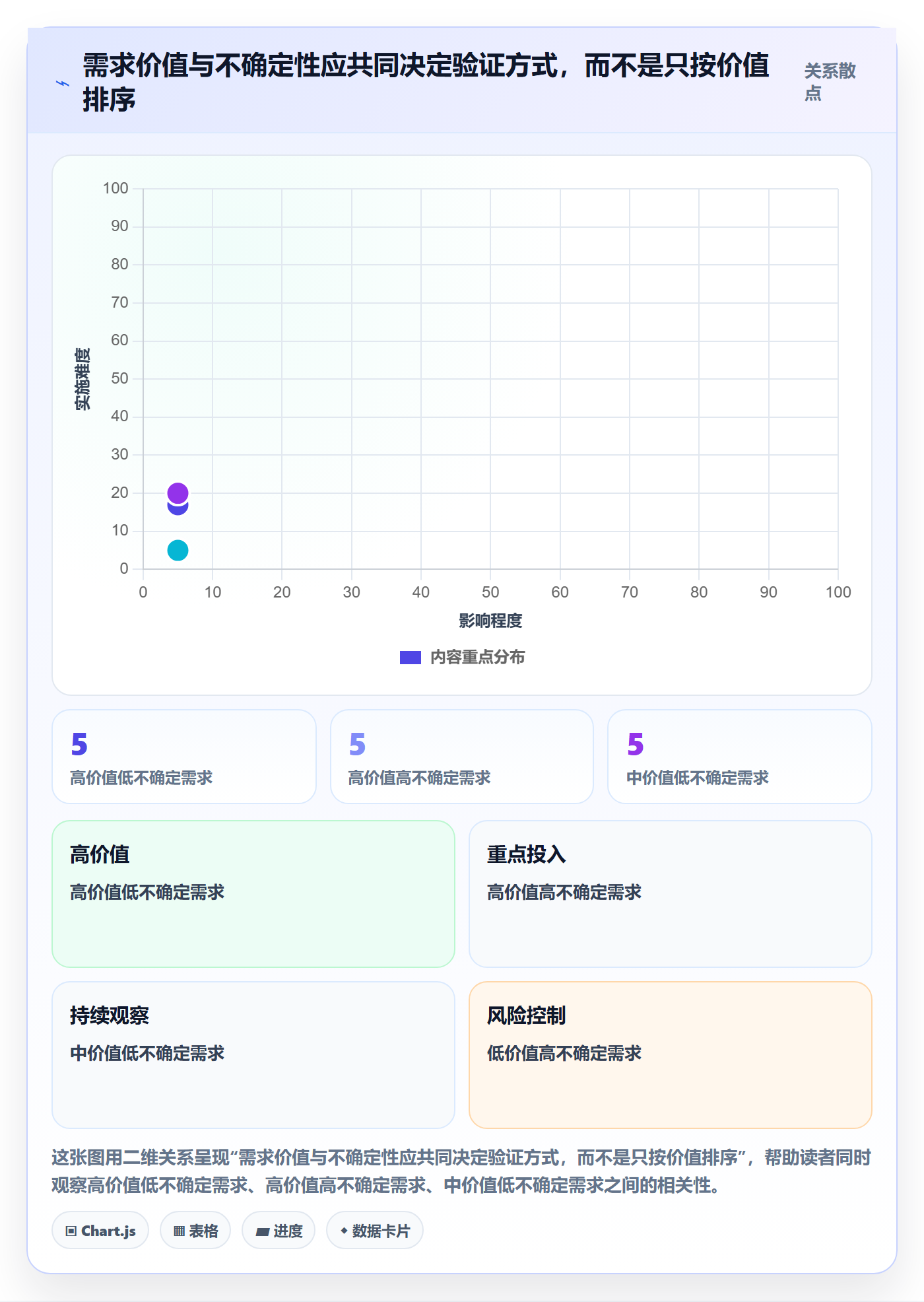Click the 数据卡片 tag chip
Screen dimensions: 924x1302
tap(375, 1231)
